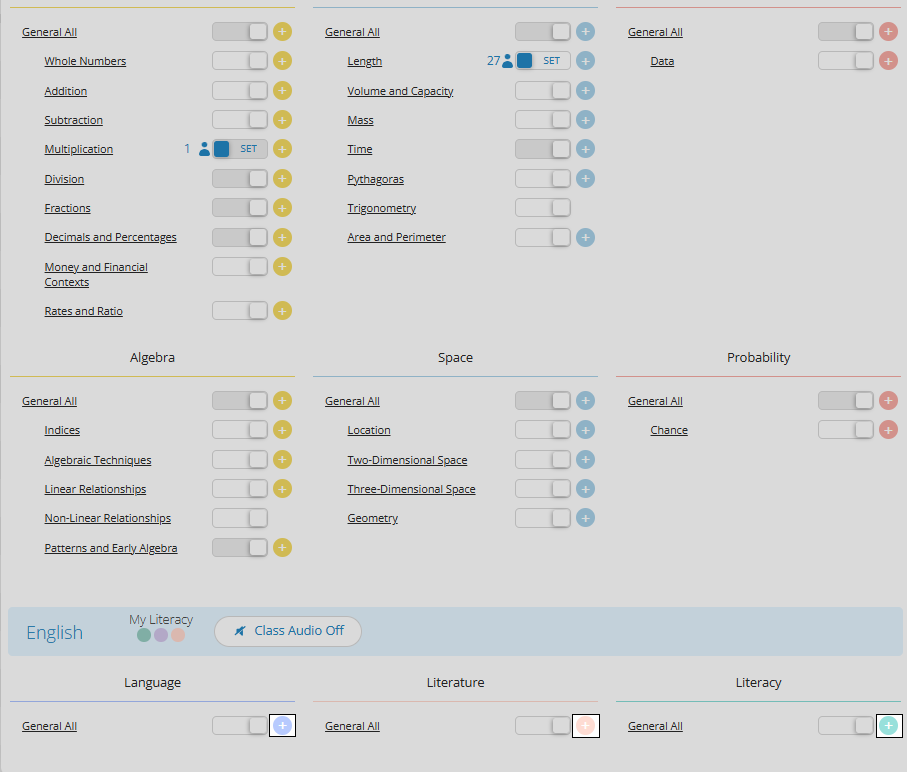Toggle the Chance switch
Image resolution: width=907 pixels, height=772 pixels.
pos(846,430)
